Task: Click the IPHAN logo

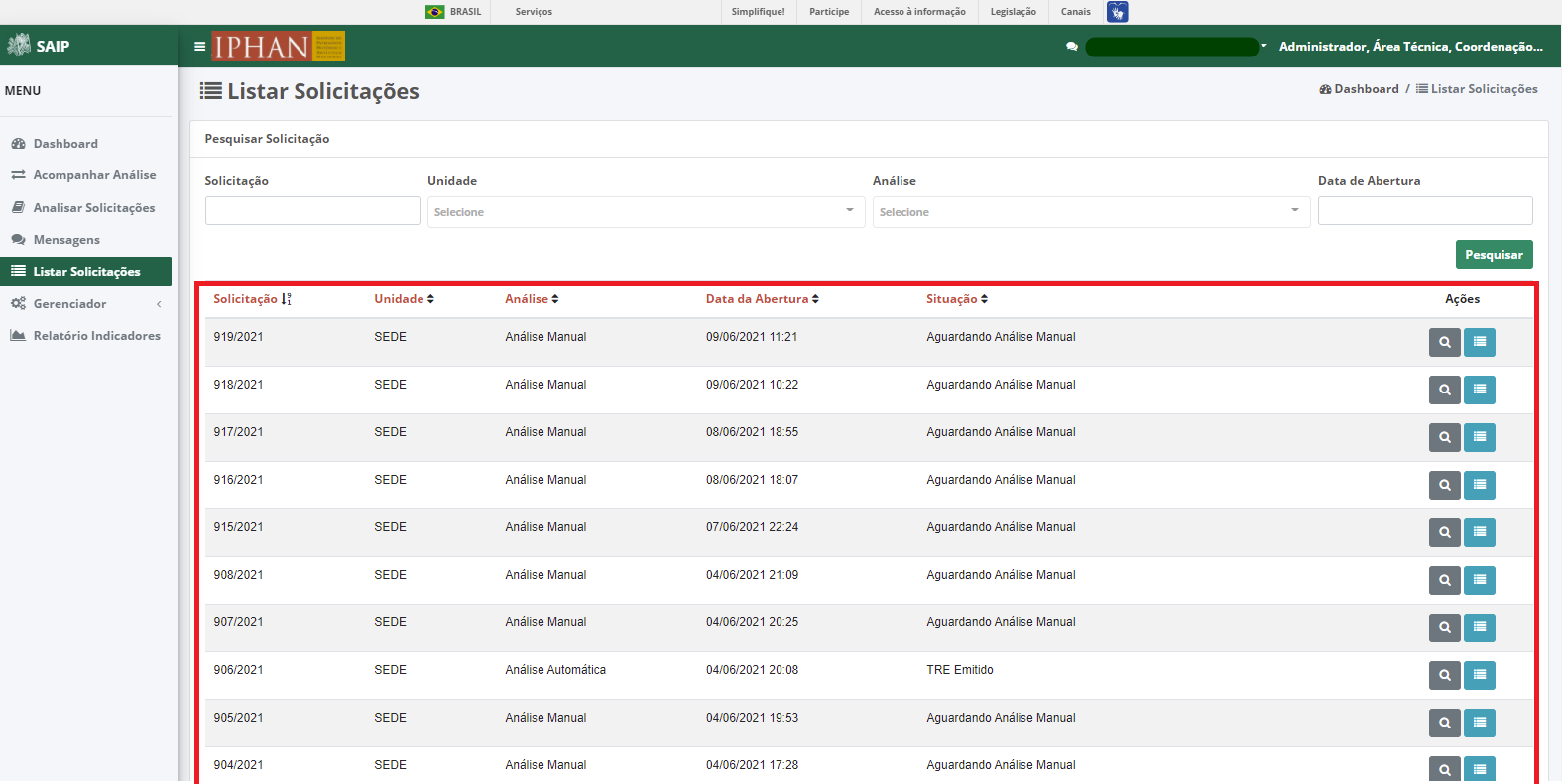Action: tap(279, 46)
